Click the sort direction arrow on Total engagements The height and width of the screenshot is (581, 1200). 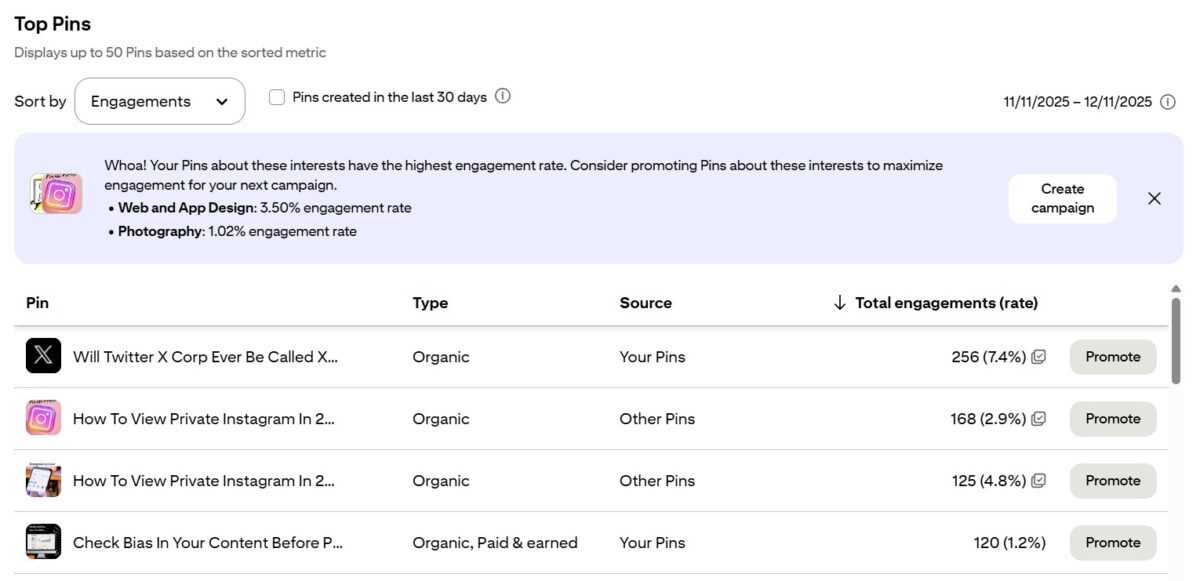839,302
